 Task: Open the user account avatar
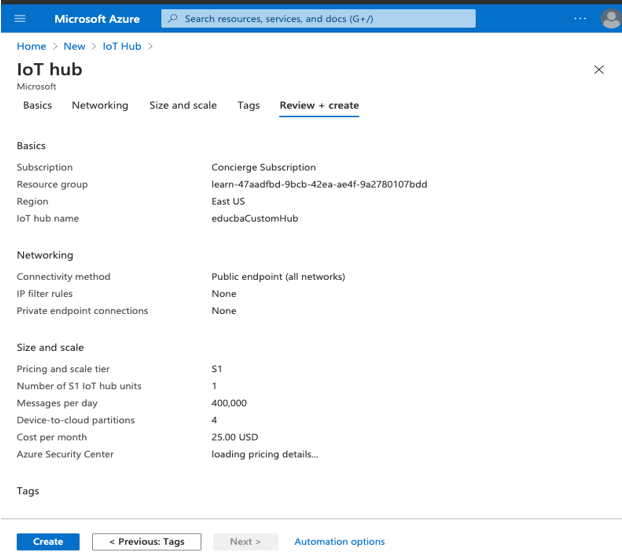[611, 19]
